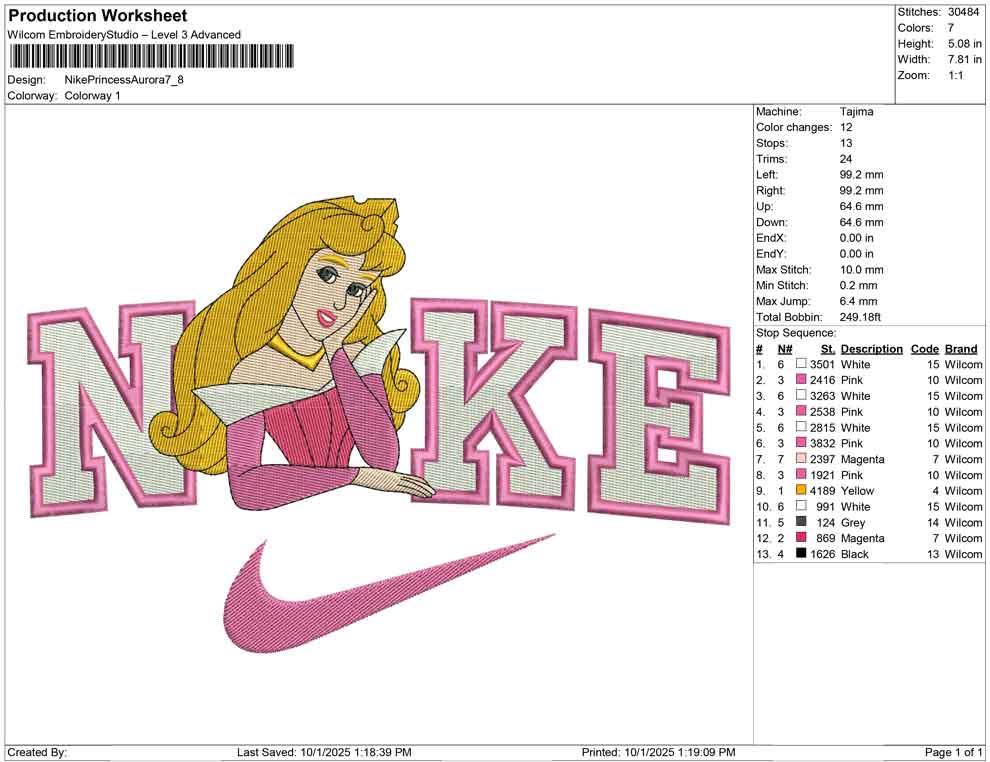
Task: Select the grey swatch in stop 11
Action: pyautogui.click(x=801, y=521)
